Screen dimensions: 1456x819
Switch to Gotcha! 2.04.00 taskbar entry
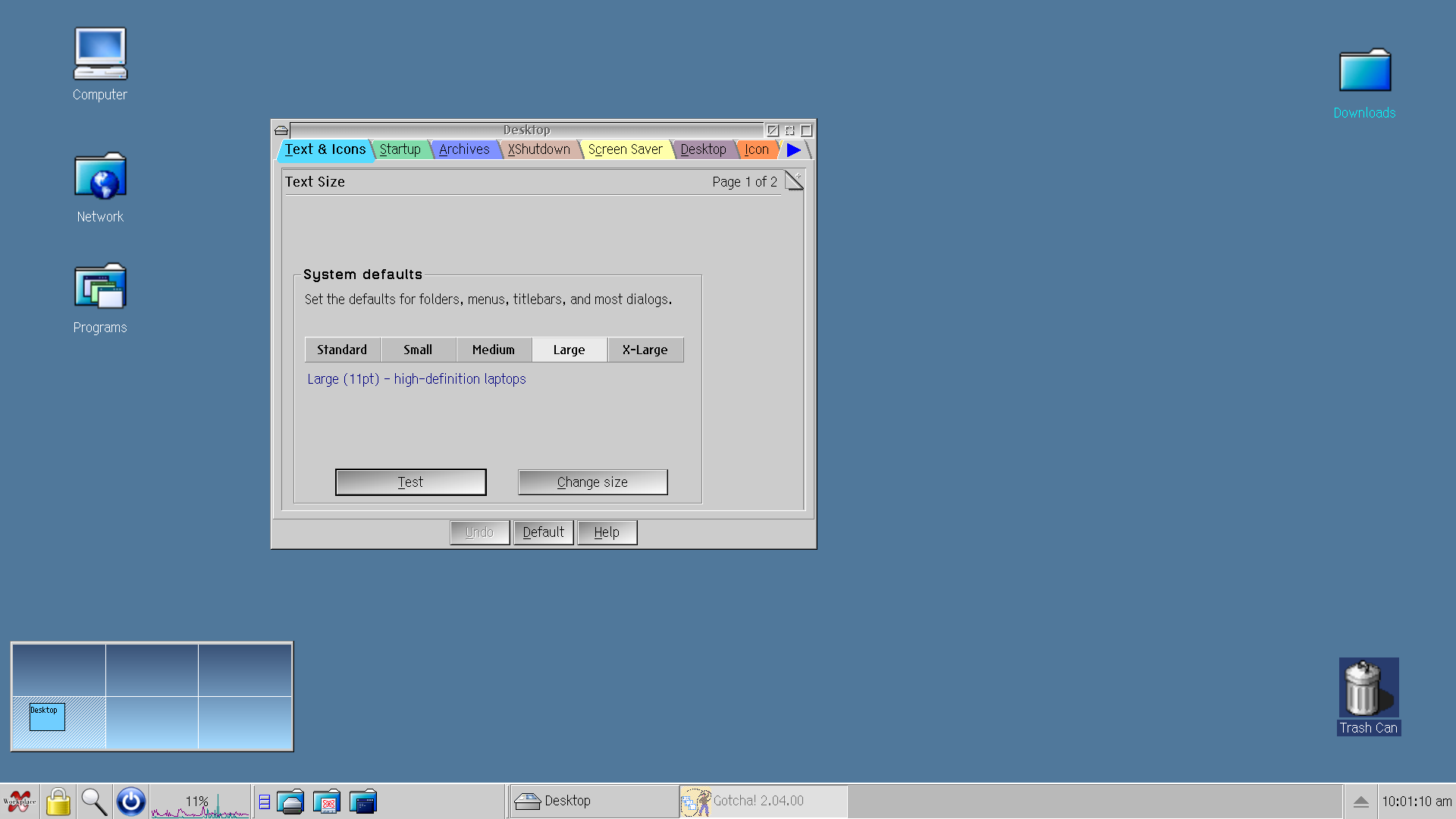[x=763, y=802]
